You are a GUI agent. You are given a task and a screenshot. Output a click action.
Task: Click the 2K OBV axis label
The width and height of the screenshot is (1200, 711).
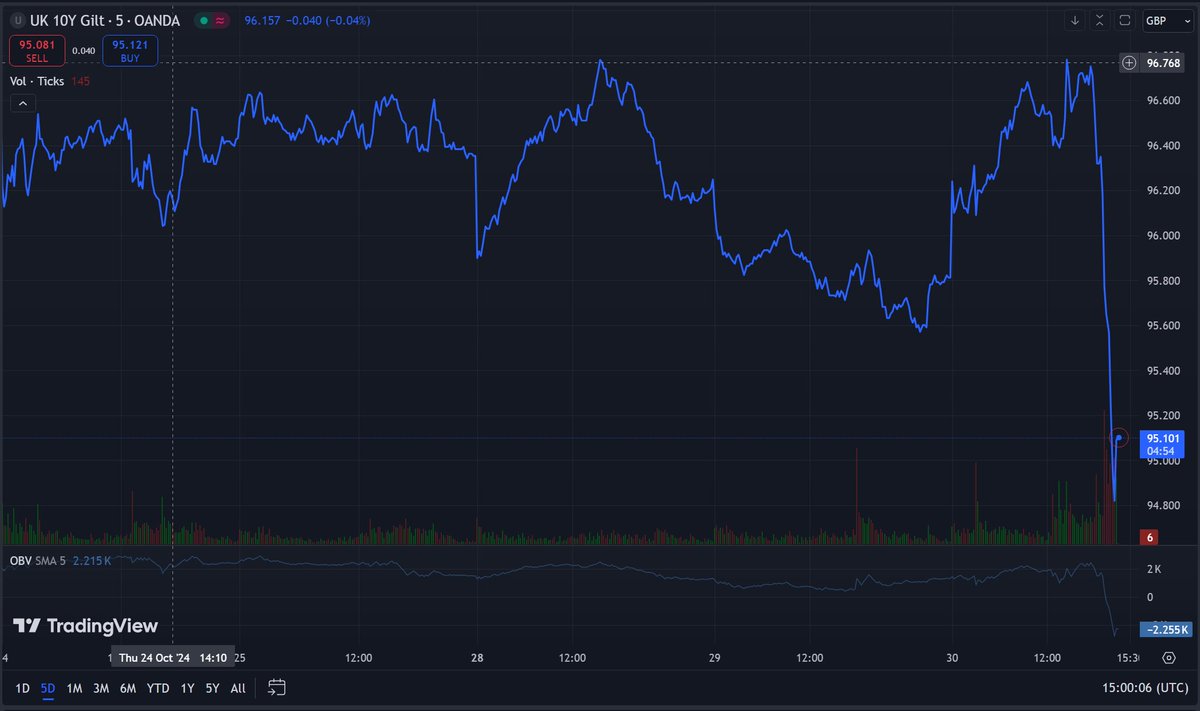pyautogui.click(x=1154, y=569)
